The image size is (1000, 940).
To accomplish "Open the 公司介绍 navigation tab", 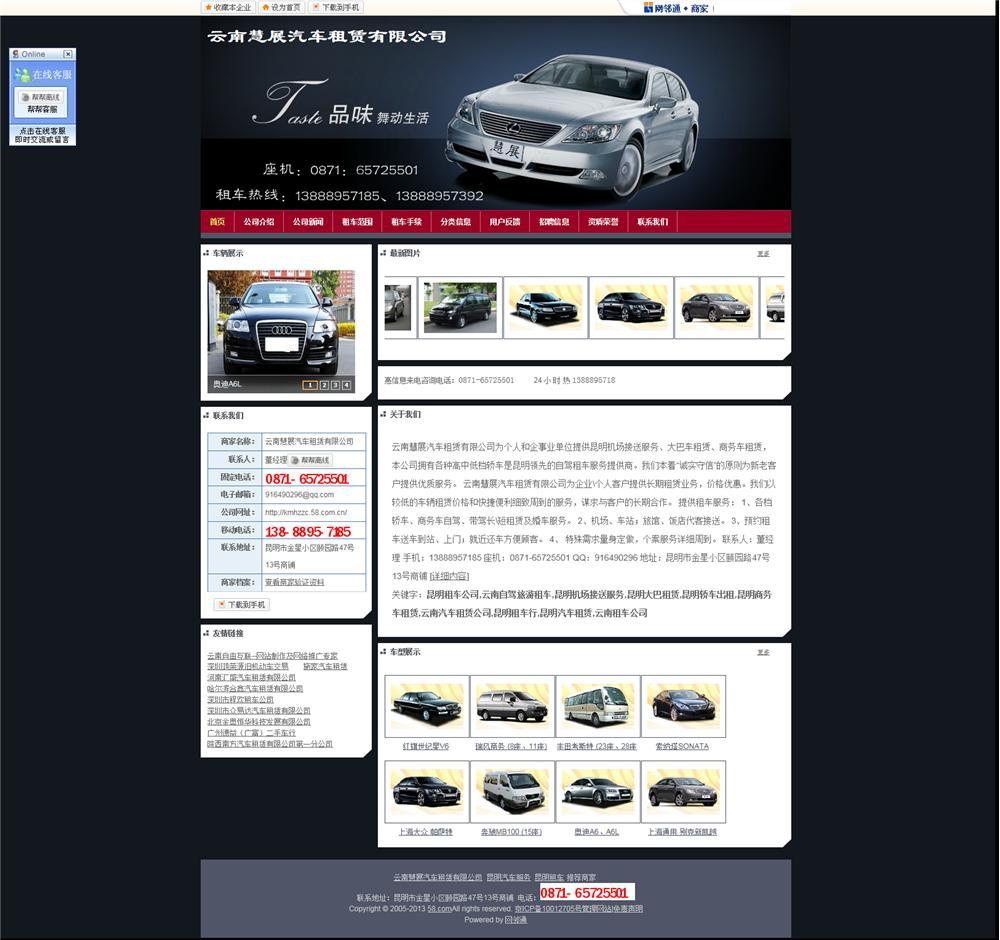I will [x=258, y=222].
